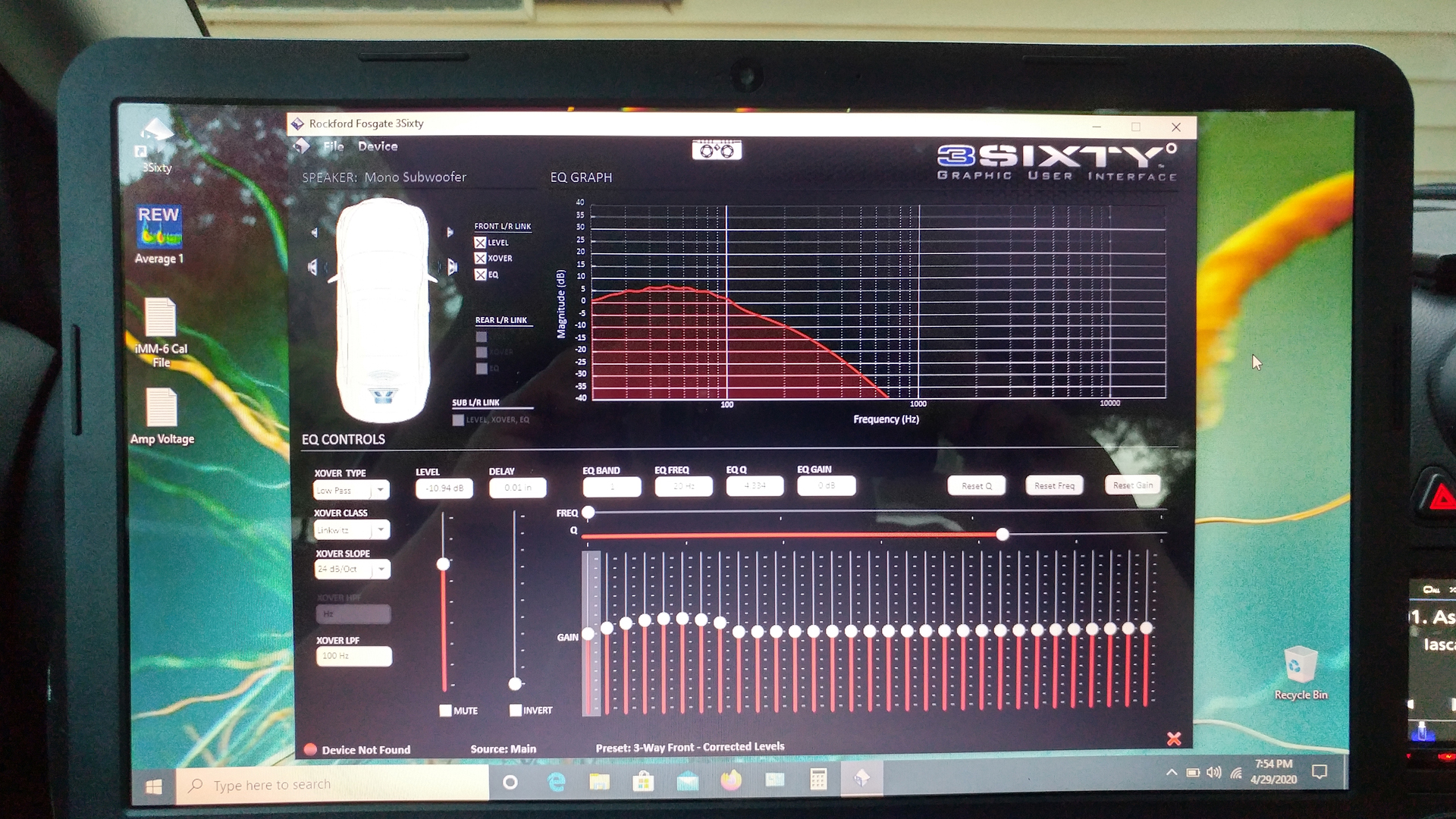Open the Windows Start menu

[154, 786]
